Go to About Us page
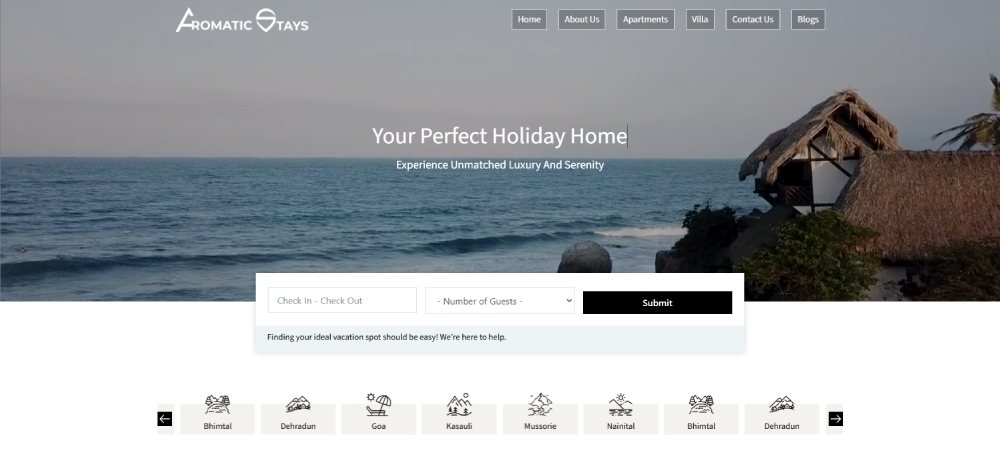This screenshot has height=454, width=1000. [582, 19]
